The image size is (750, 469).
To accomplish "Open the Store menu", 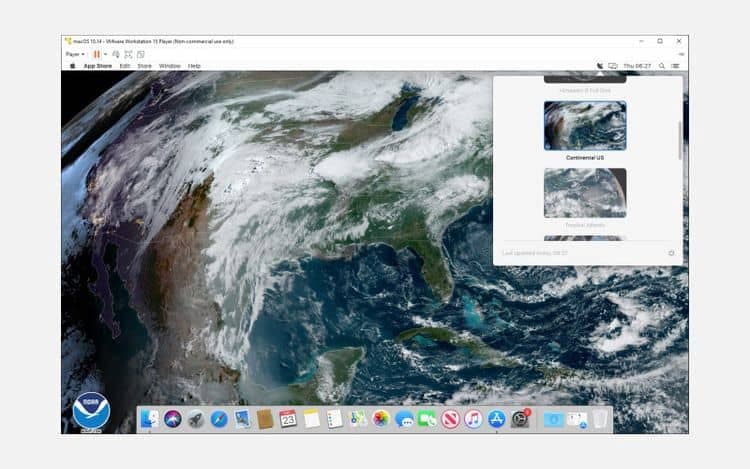I will [x=144, y=66].
